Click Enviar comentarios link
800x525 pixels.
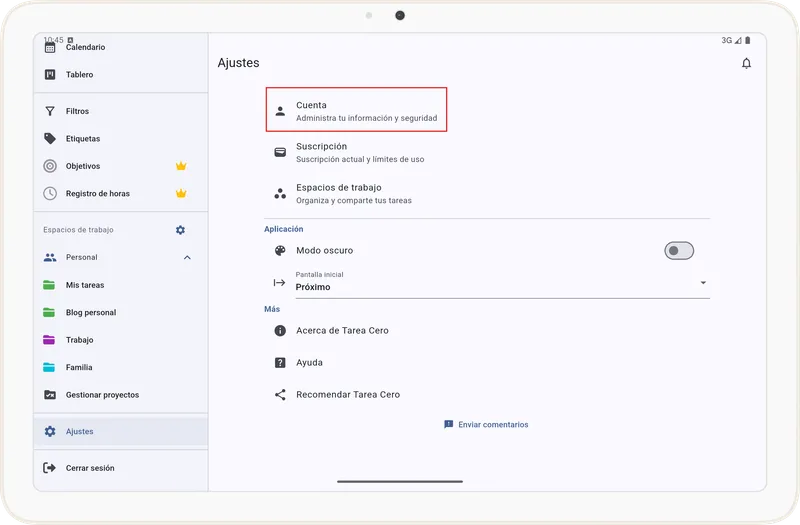tap(486, 425)
